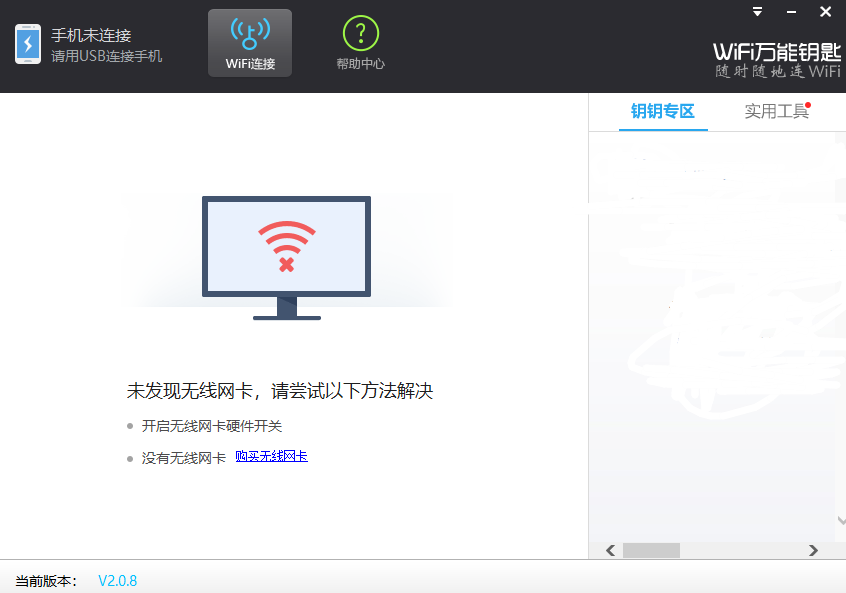Click the left scroll arrow below the panel
The image size is (846, 593).
[x=609, y=550]
